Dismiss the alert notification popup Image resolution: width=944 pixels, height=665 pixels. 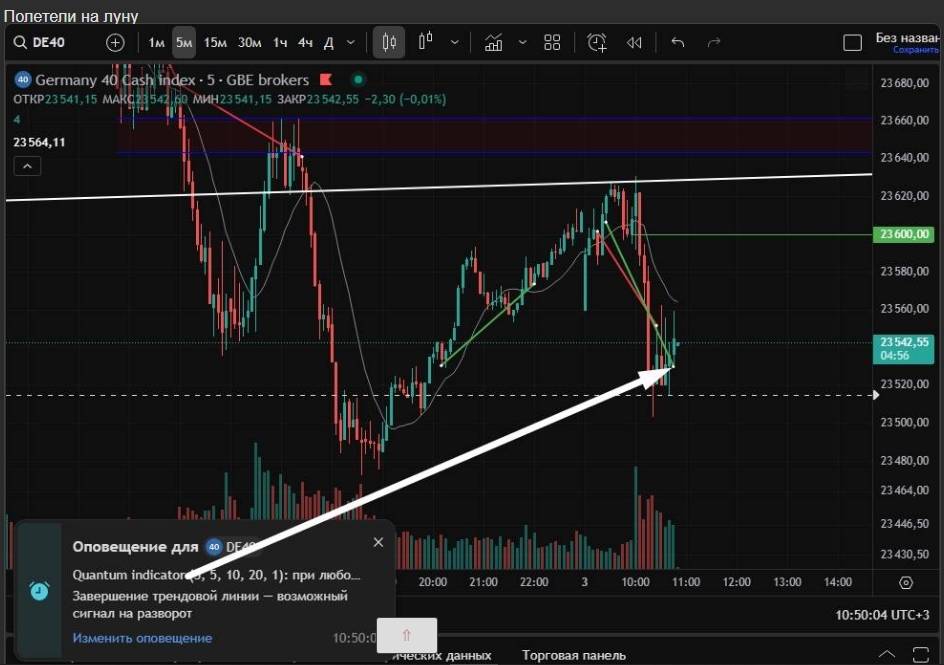(x=378, y=542)
